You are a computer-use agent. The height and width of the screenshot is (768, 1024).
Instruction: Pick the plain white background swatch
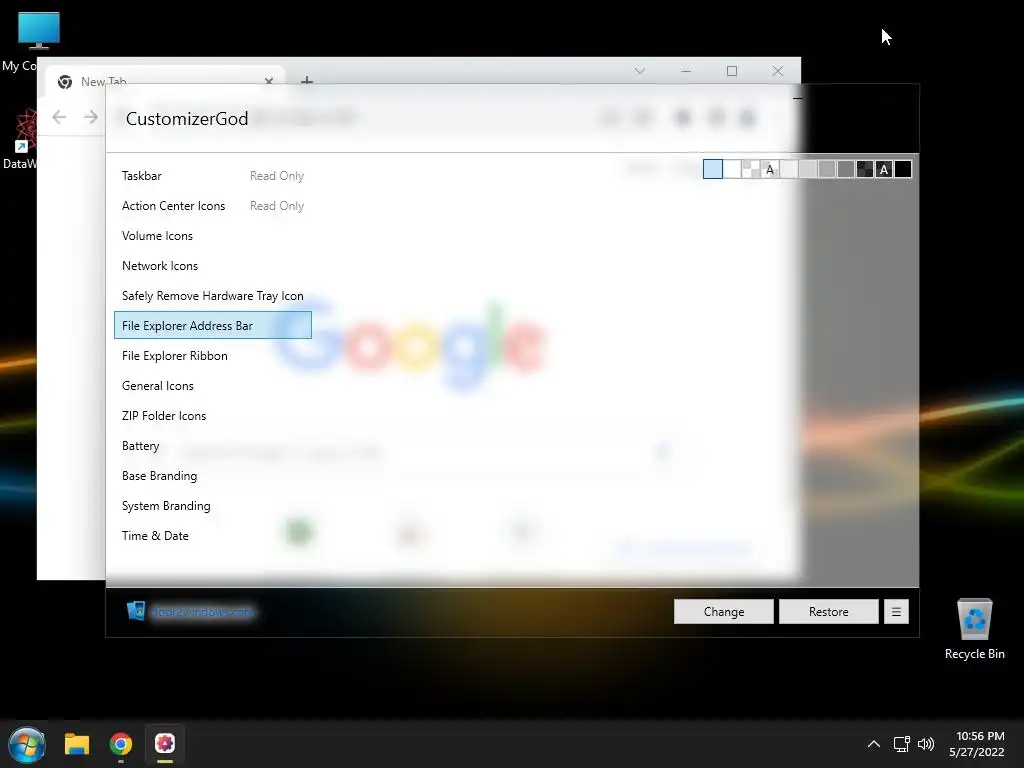(732, 169)
